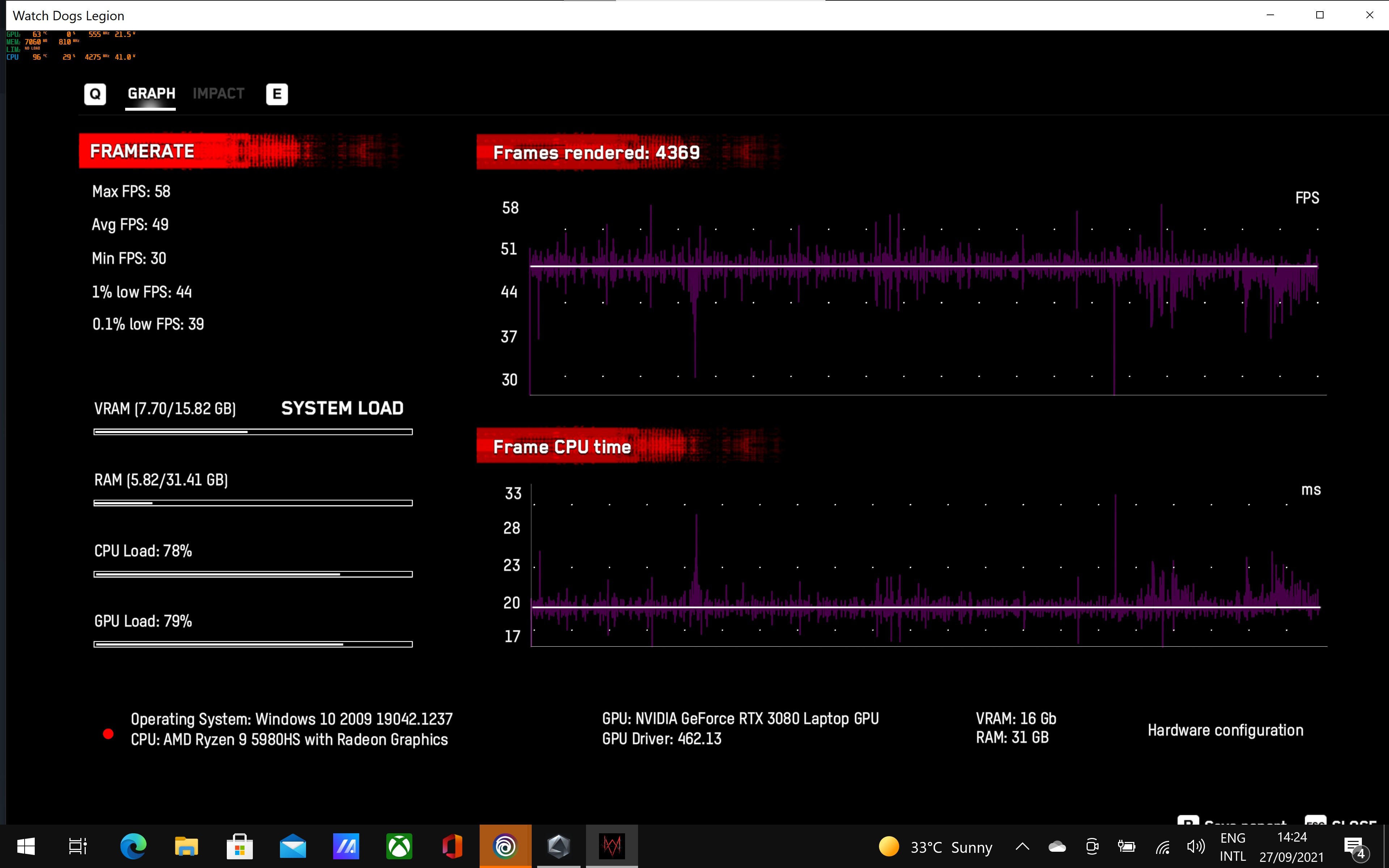Click the ENG INTL language indicator

[1232, 847]
